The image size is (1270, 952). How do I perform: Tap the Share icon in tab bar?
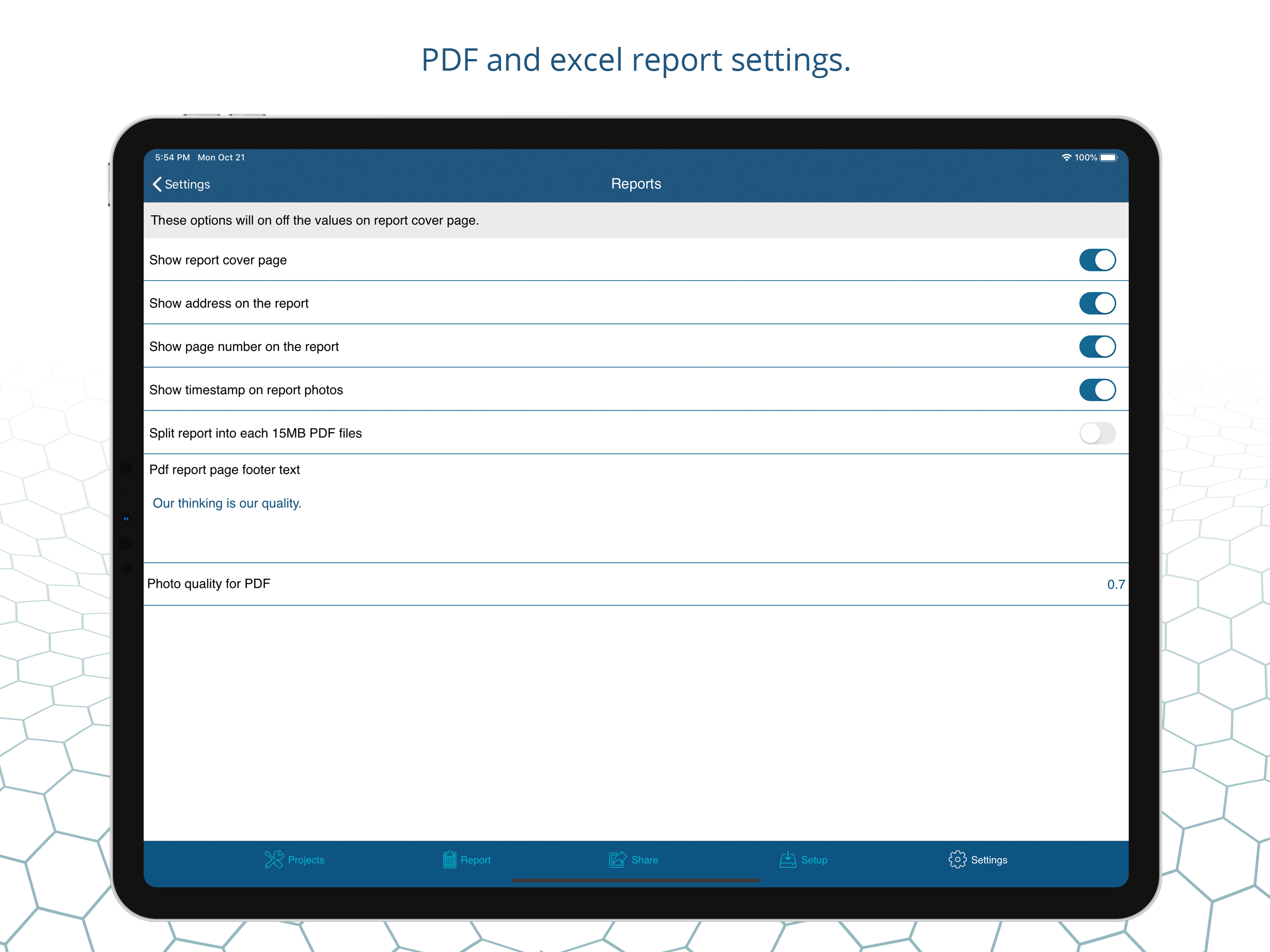(x=617, y=859)
